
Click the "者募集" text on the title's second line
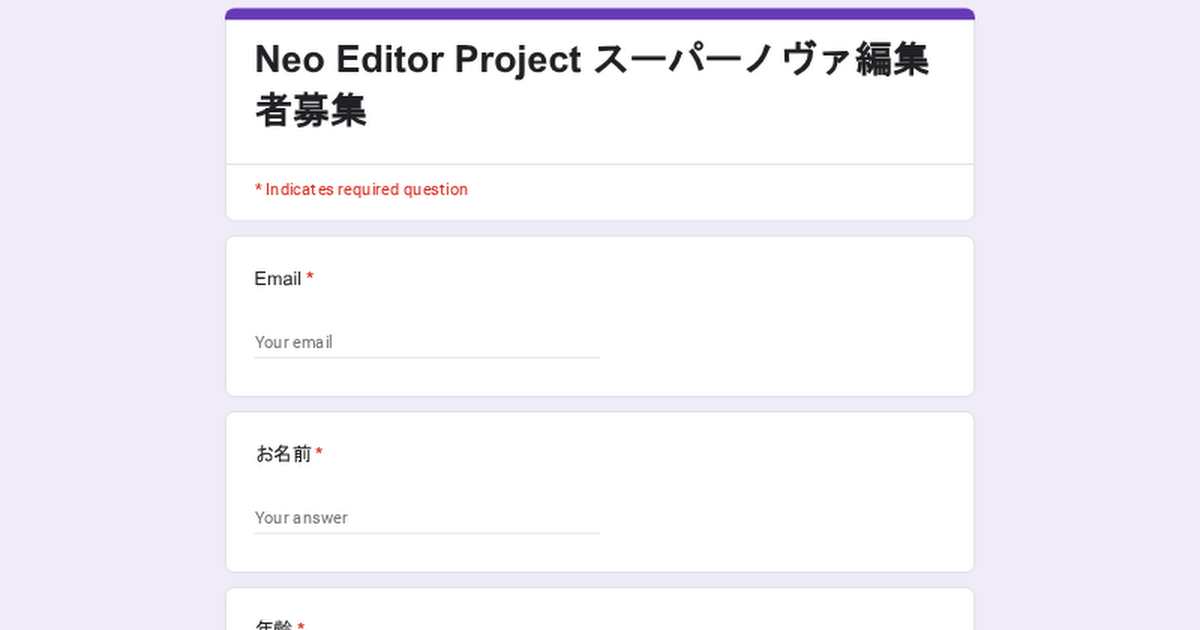click(x=310, y=111)
